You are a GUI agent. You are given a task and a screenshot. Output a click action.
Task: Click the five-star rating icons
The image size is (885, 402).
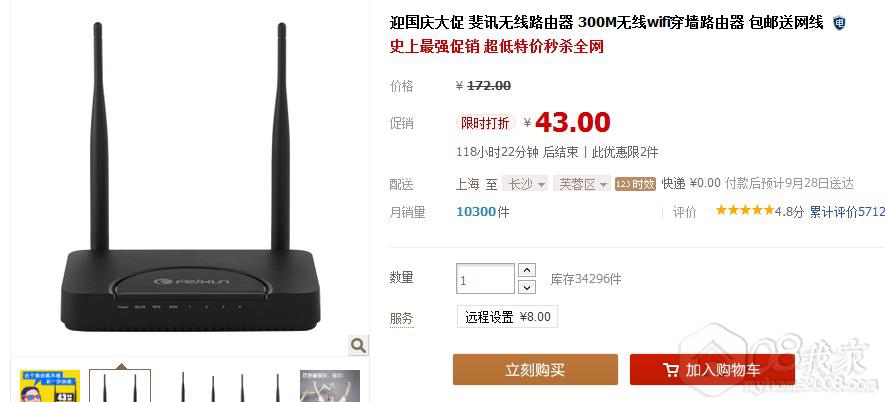click(x=744, y=211)
